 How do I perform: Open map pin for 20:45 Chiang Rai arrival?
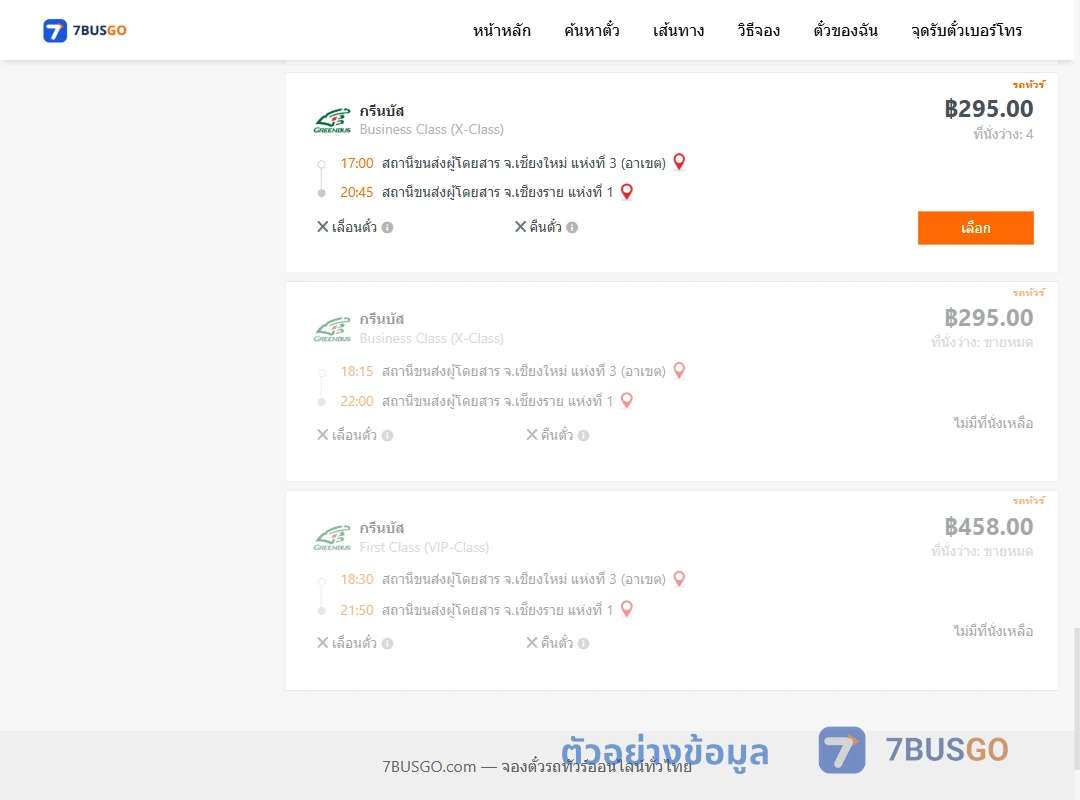[627, 192]
